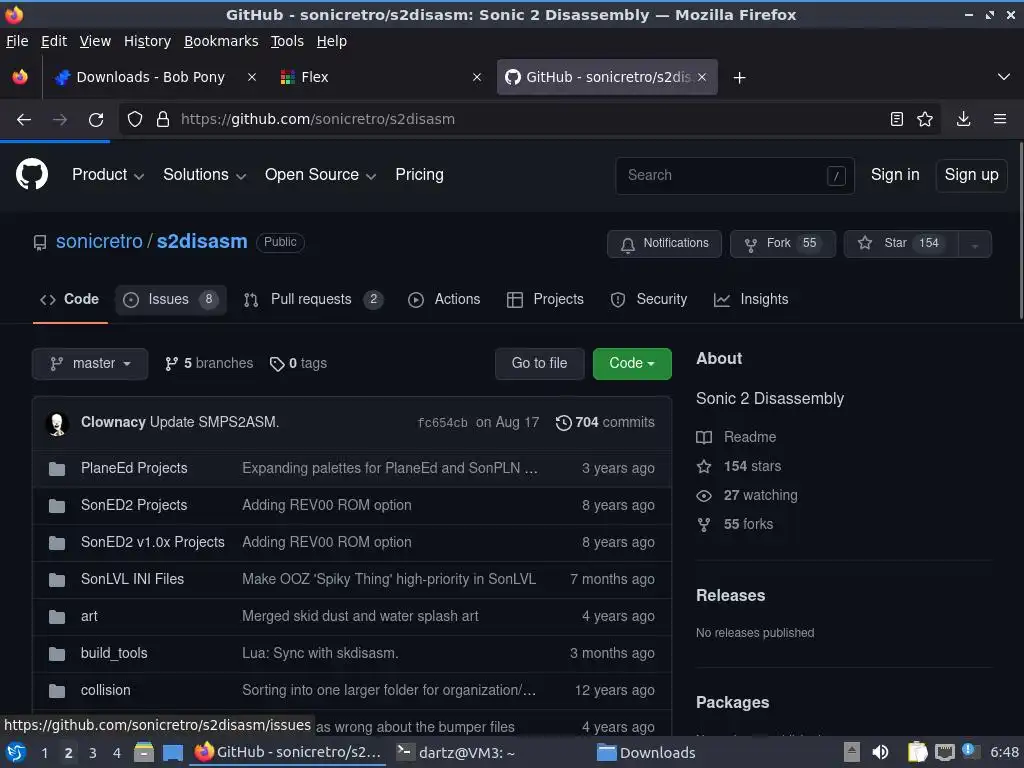Switch to the dartz@VM3 terminal taskbar window
This screenshot has width=1024, height=768.
(x=457, y=752)
